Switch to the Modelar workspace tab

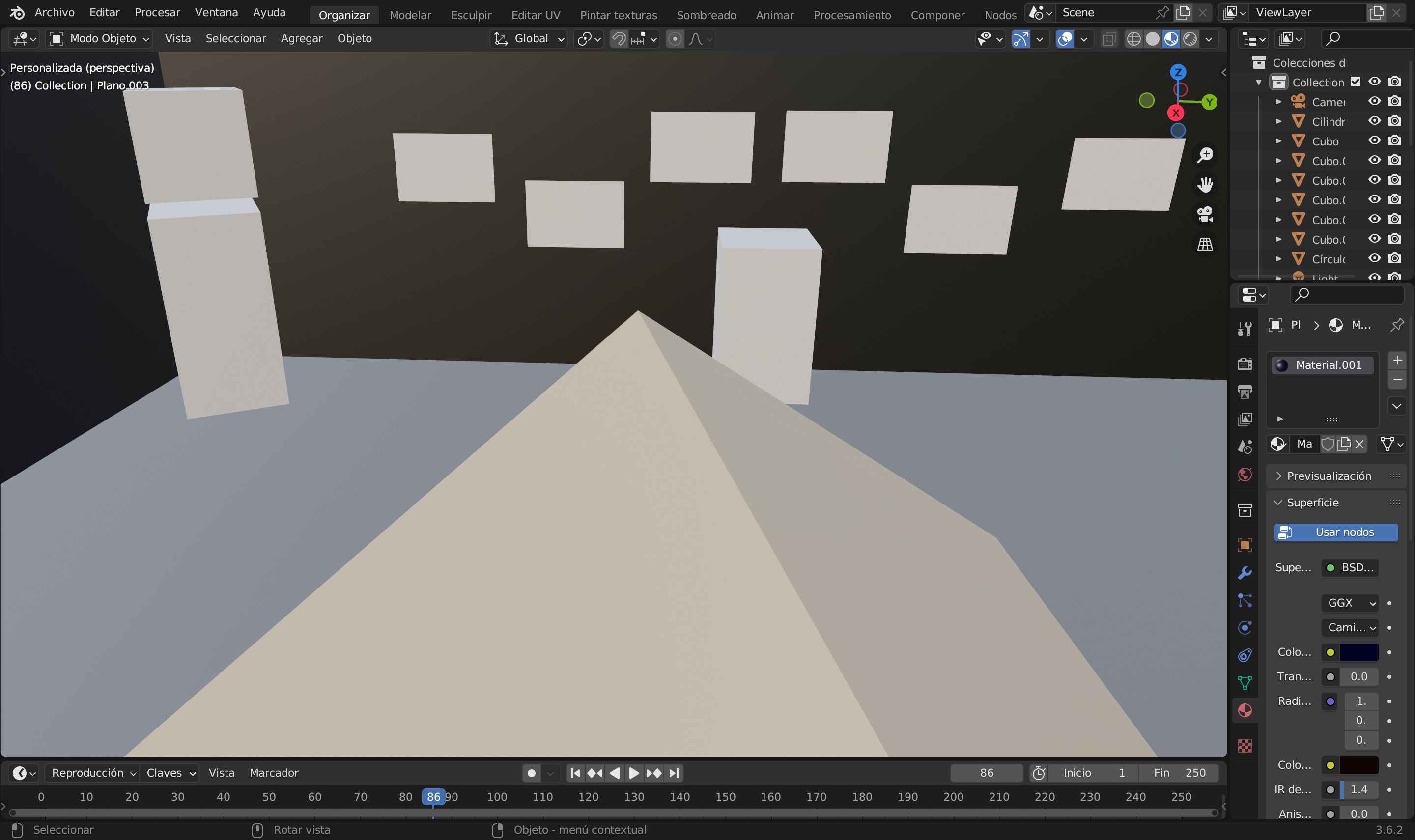(410, 15)
